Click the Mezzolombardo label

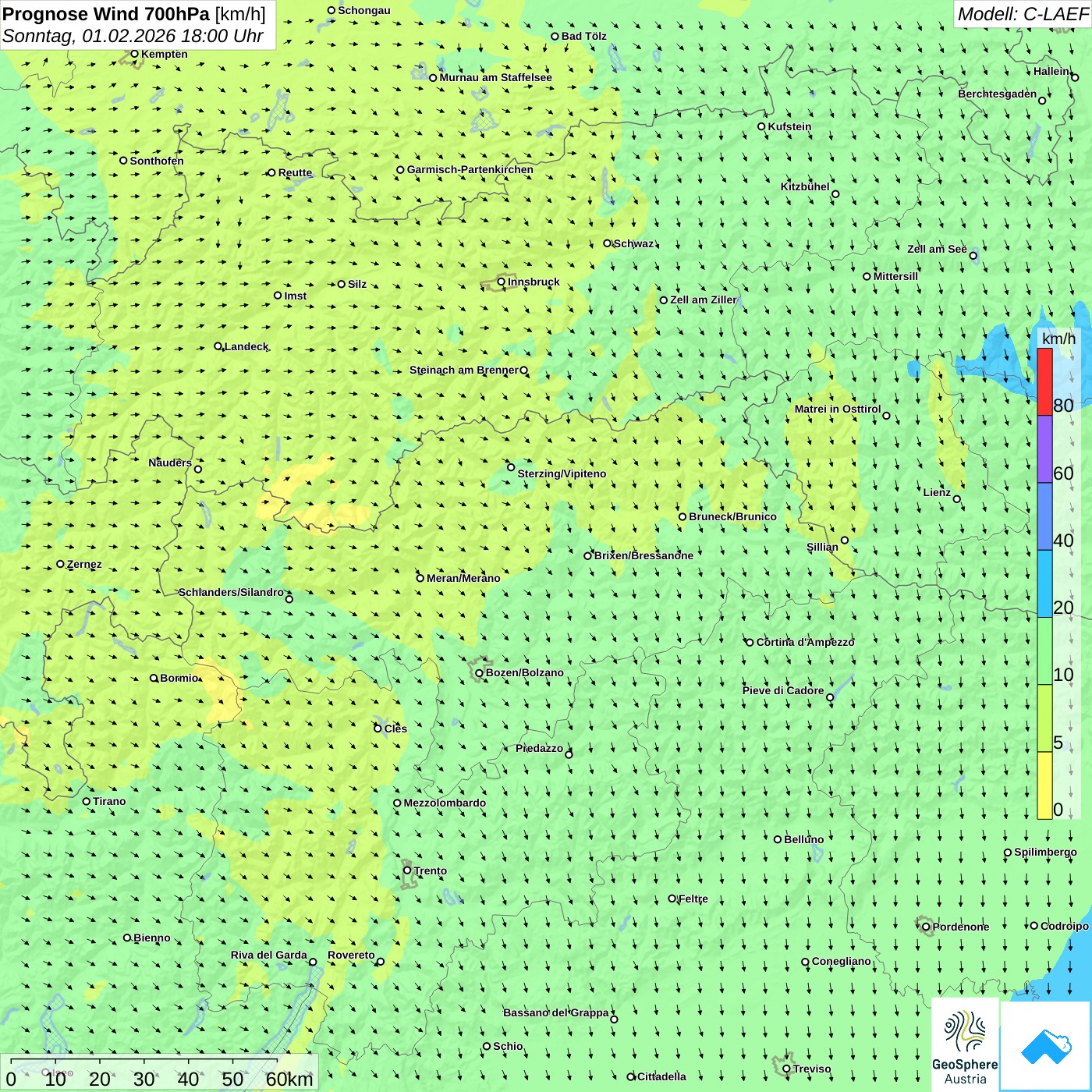[445, 803]
